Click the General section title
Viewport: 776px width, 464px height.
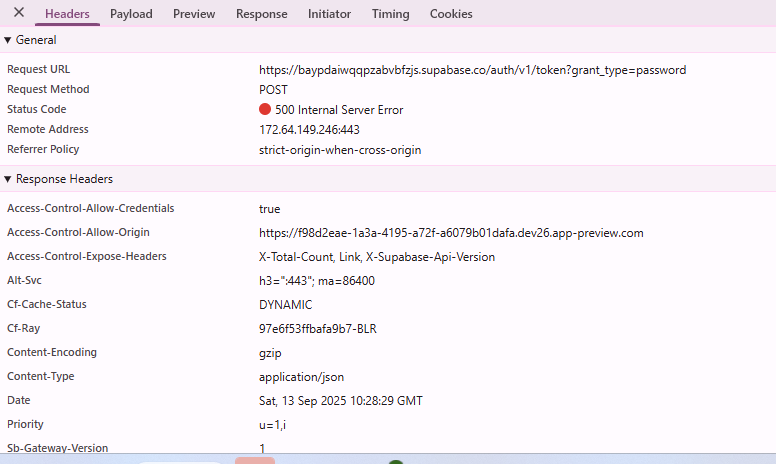point(36,40)
